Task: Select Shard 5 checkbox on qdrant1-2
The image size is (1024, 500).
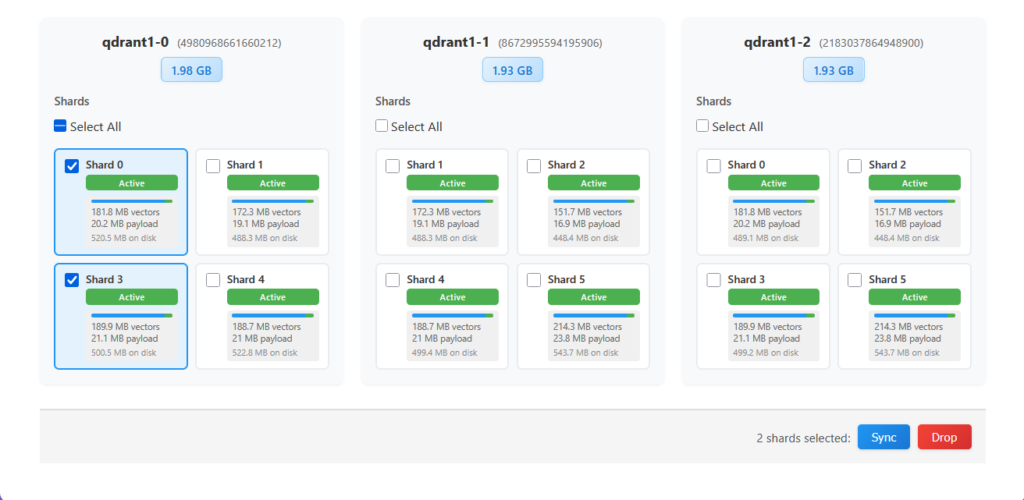Action: tap(855, 281)
